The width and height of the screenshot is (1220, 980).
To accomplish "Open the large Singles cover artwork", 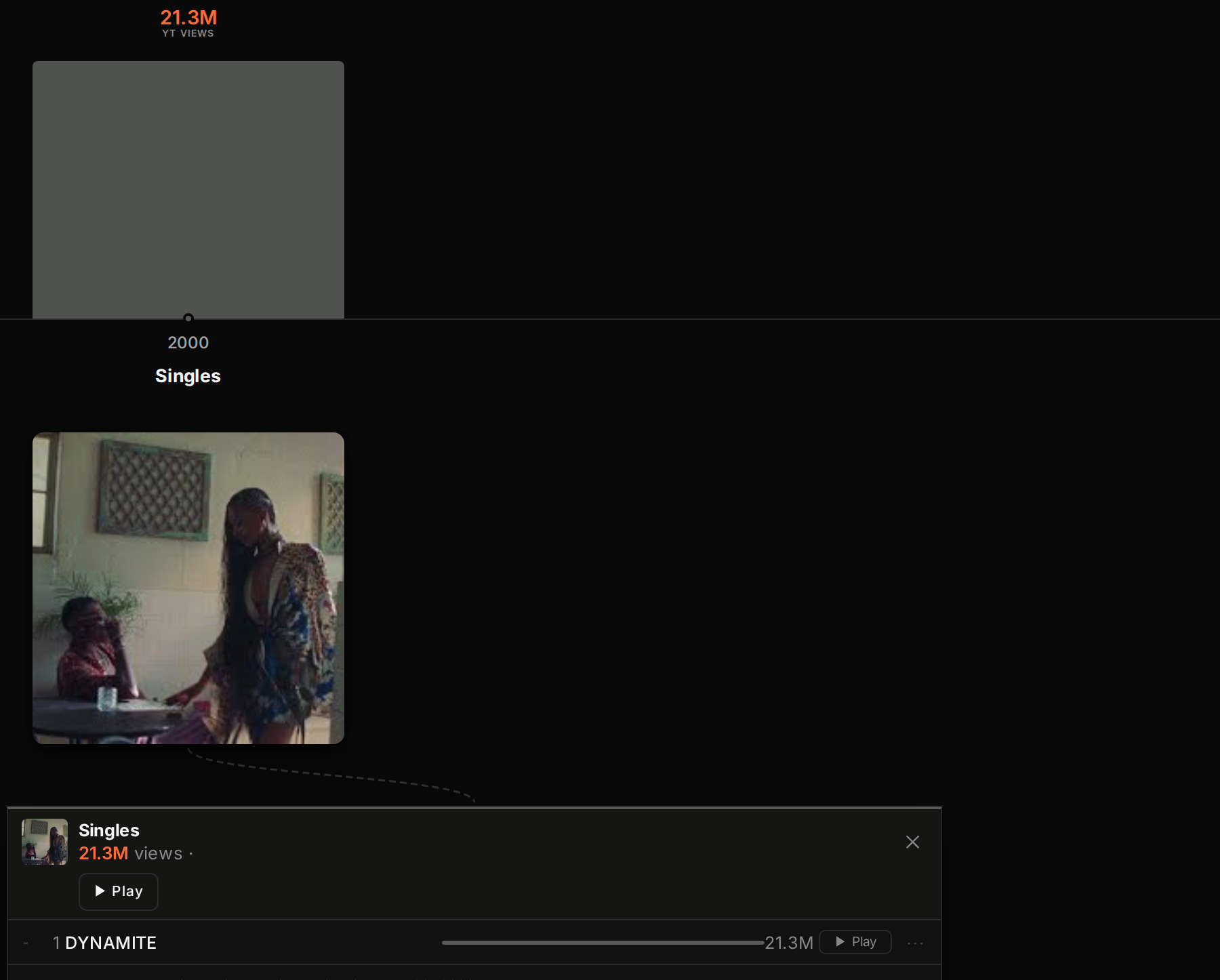I will coord(188,588).
